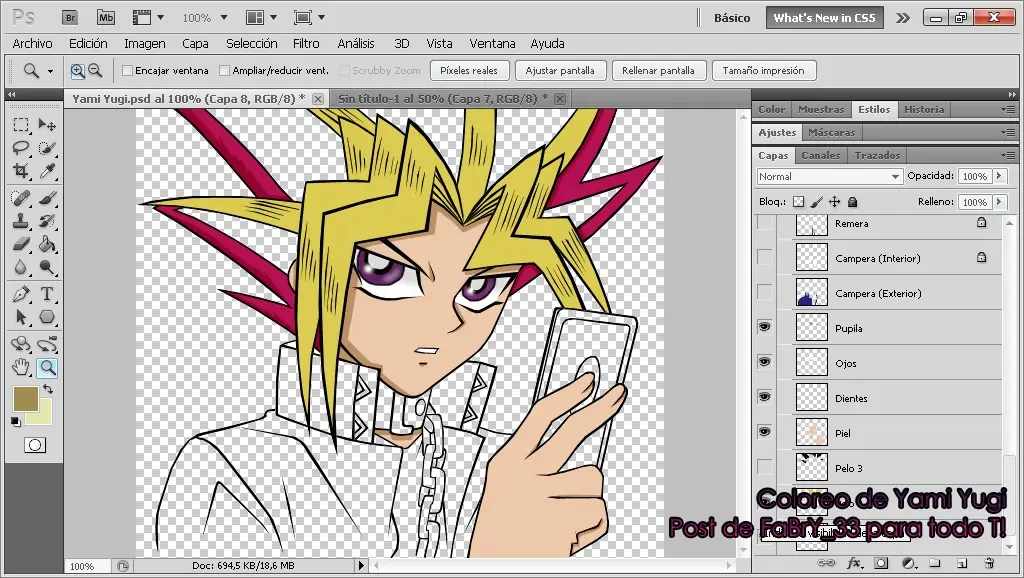1024x578 pixels.
Task: Choose the Paint Bucket tool
Action: click(47, 244)
